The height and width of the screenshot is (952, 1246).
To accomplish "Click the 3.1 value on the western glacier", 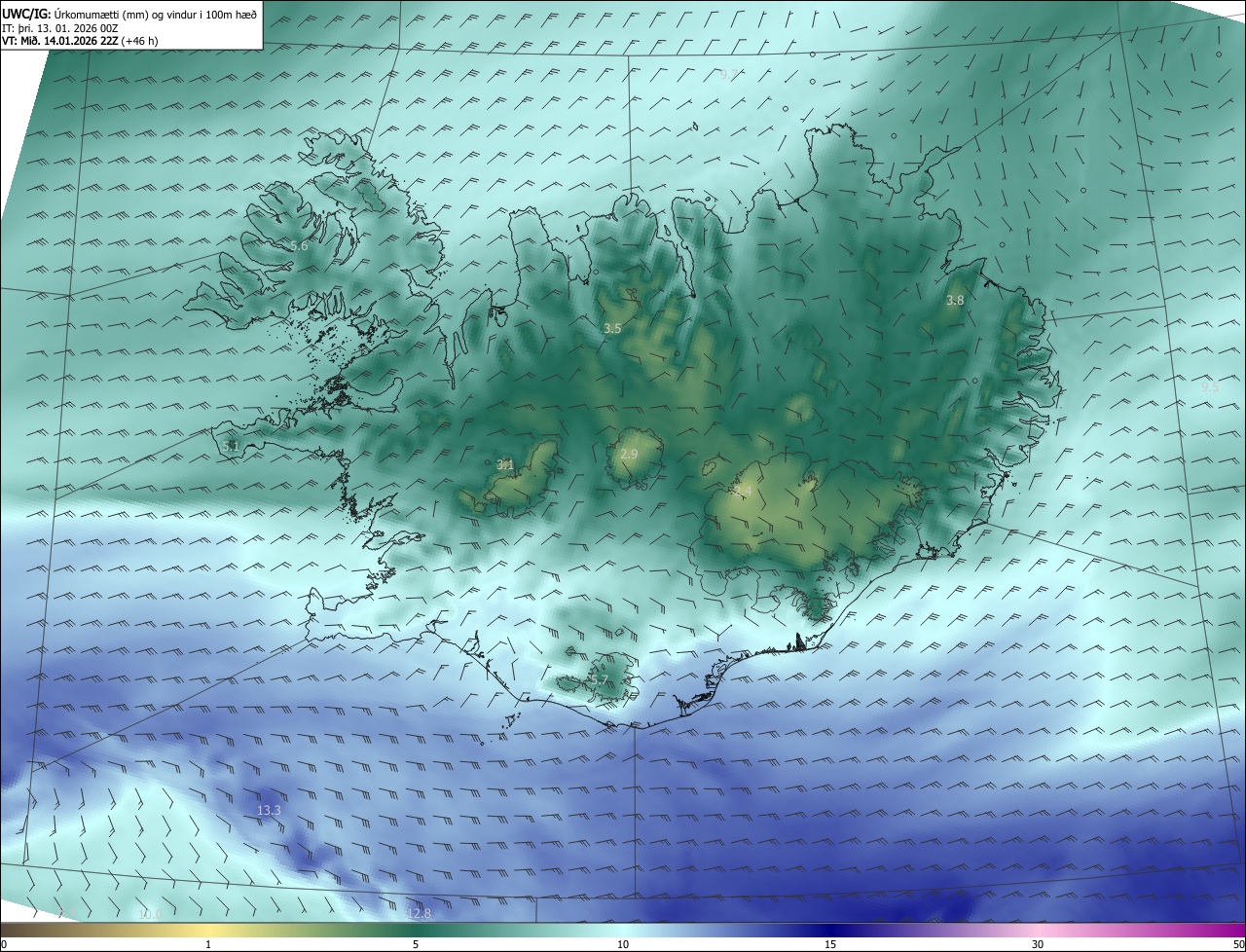I will point(505,465).
